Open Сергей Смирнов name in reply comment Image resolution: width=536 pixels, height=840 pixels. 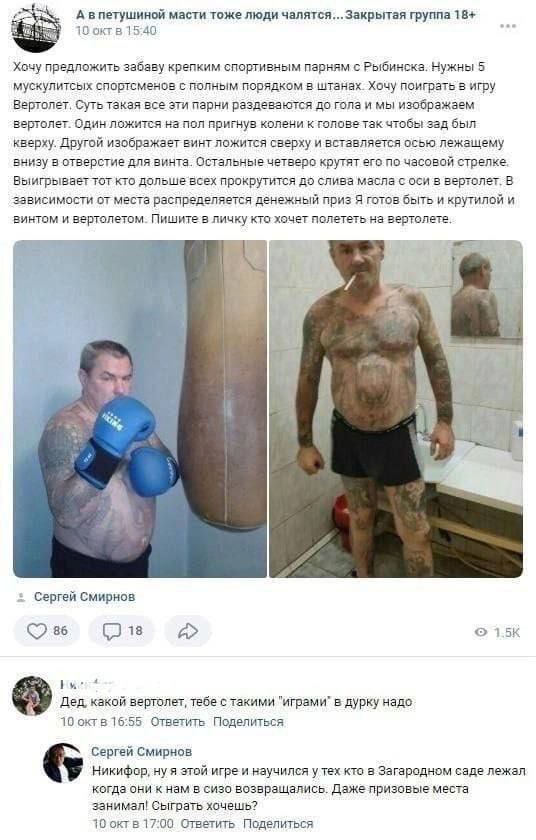coord(141,752)
